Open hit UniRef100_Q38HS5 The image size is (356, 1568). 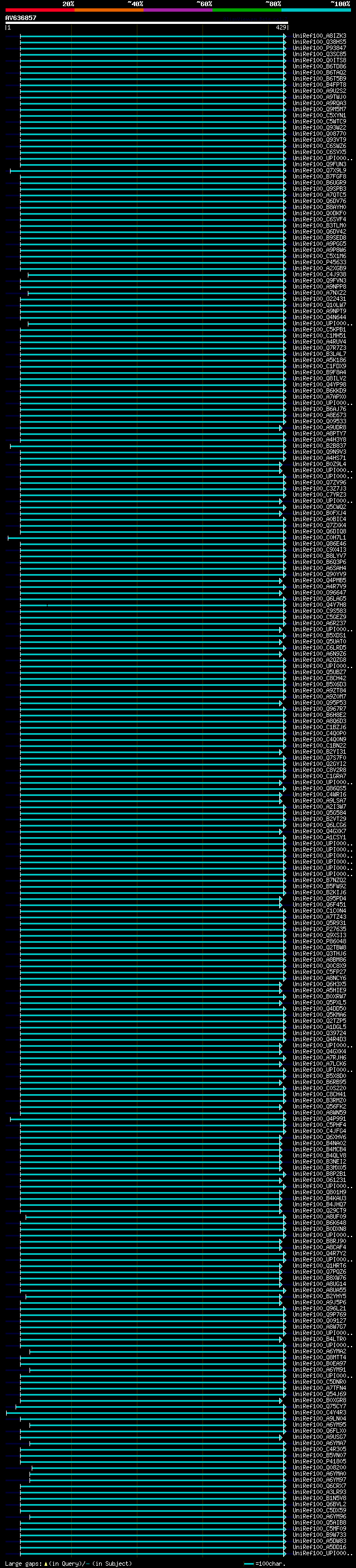coord(319,42)
